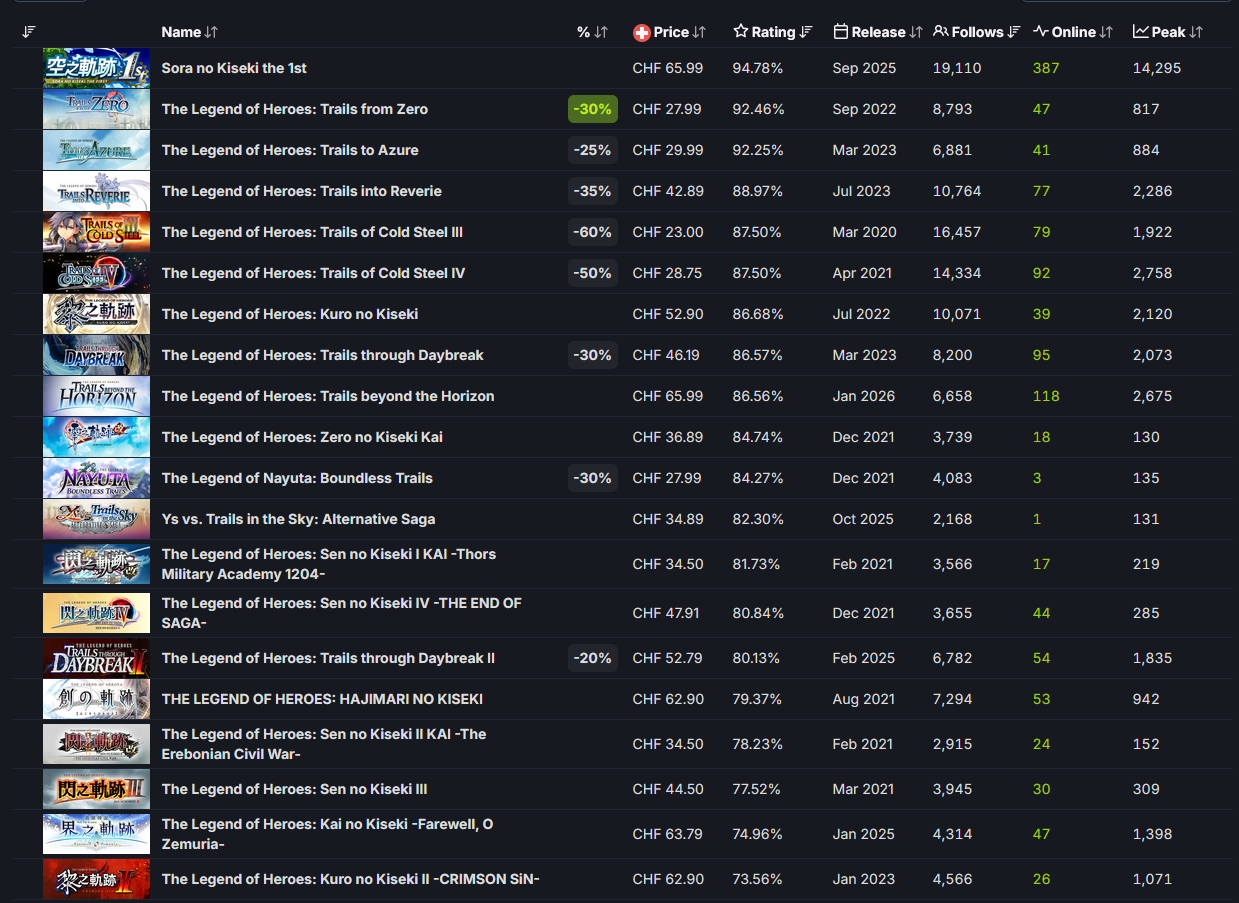Screen dimensions: 1239x903
Task: Sort table by Name column
Action: pyautogui.click(x=189, y=32)
